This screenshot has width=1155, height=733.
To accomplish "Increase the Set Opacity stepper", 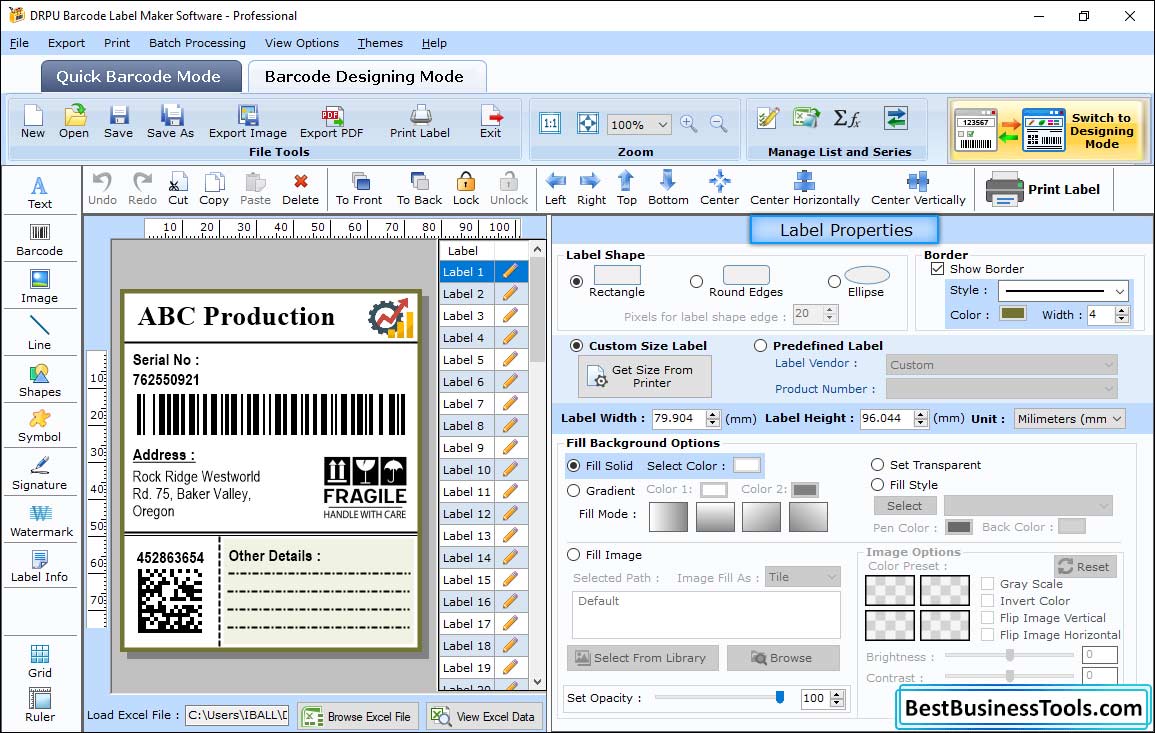I will 837,694.
